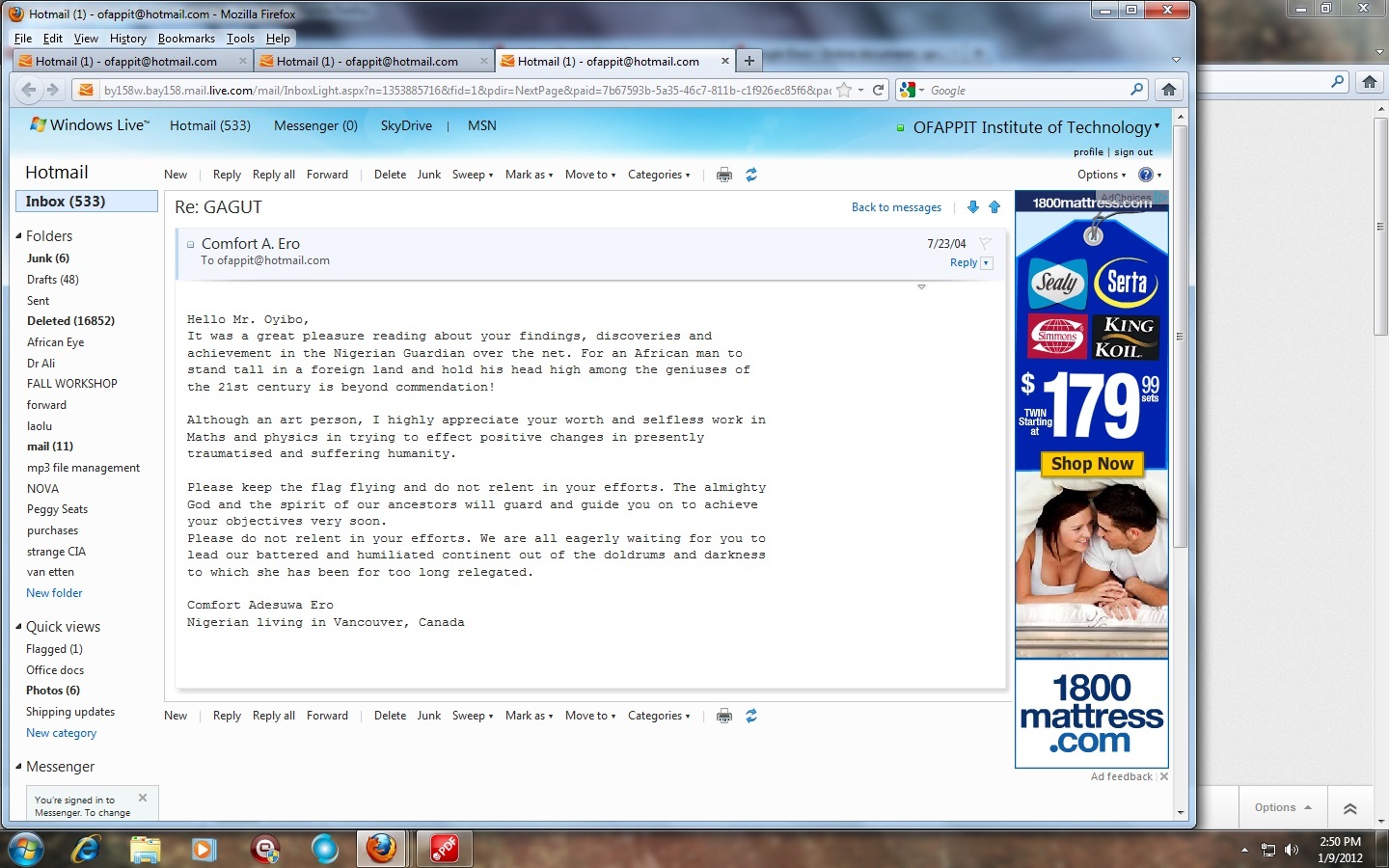Click the Firefox home button
1389x868 pixels.
[1168, 90]
